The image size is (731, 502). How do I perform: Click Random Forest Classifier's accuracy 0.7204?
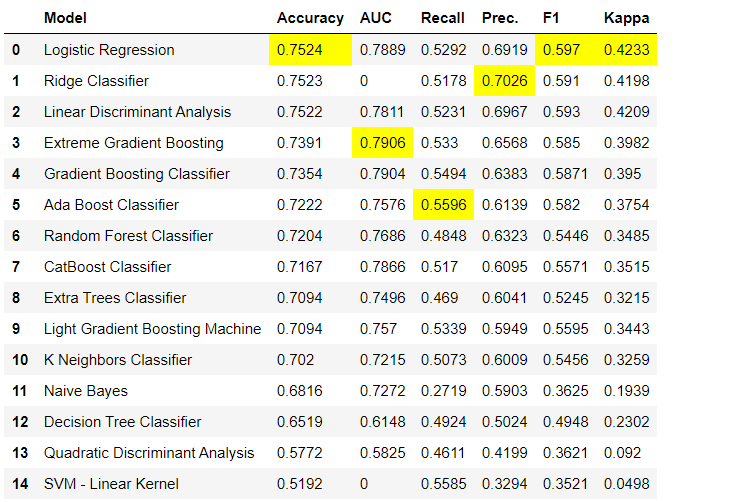click(x=300, y=236)
